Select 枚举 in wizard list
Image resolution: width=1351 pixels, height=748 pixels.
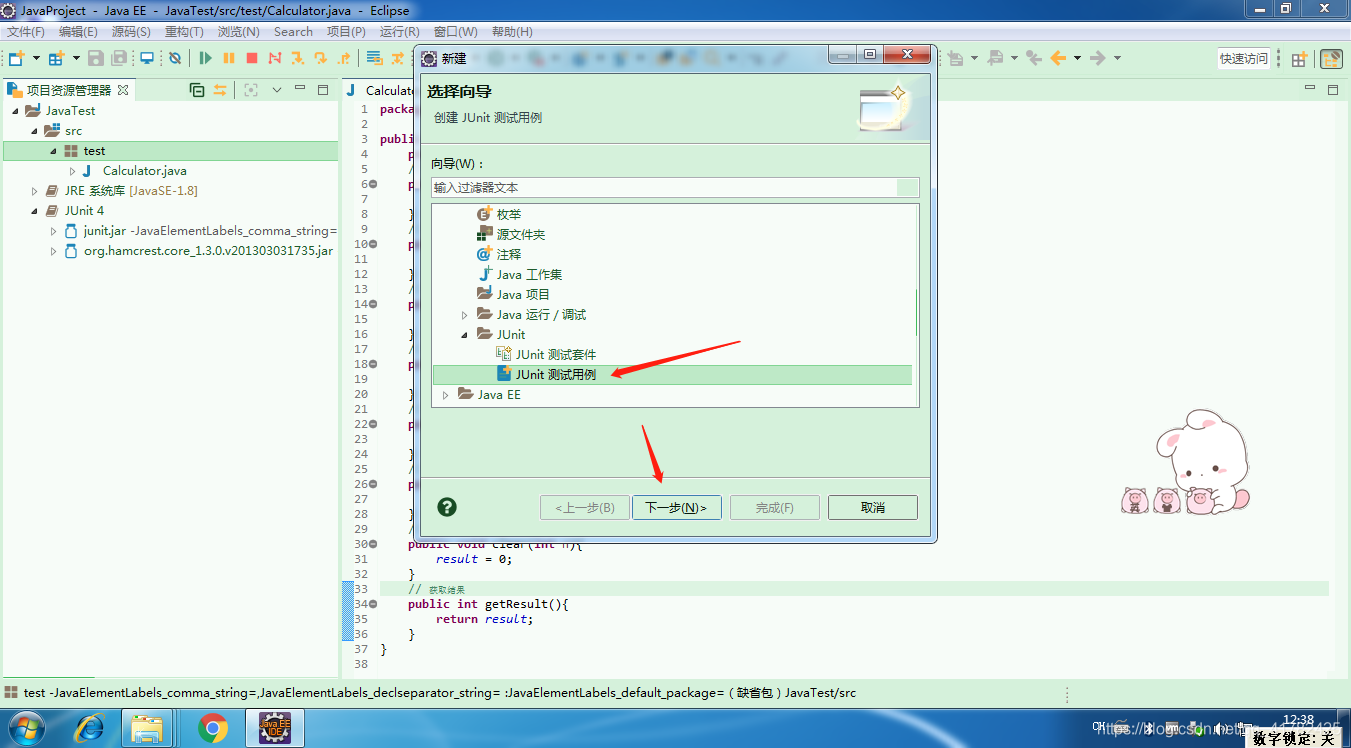pos(508,214)
